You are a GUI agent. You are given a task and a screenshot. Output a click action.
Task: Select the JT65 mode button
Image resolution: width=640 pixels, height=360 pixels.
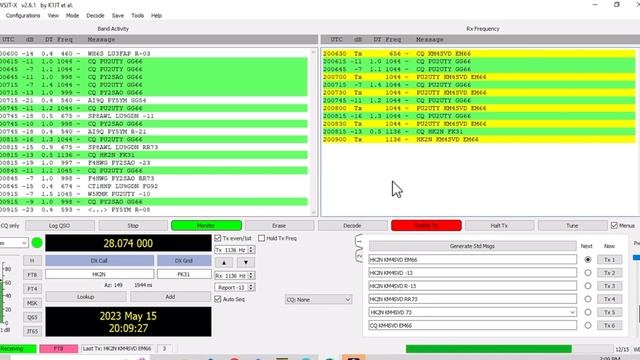[x=32, y=331]
